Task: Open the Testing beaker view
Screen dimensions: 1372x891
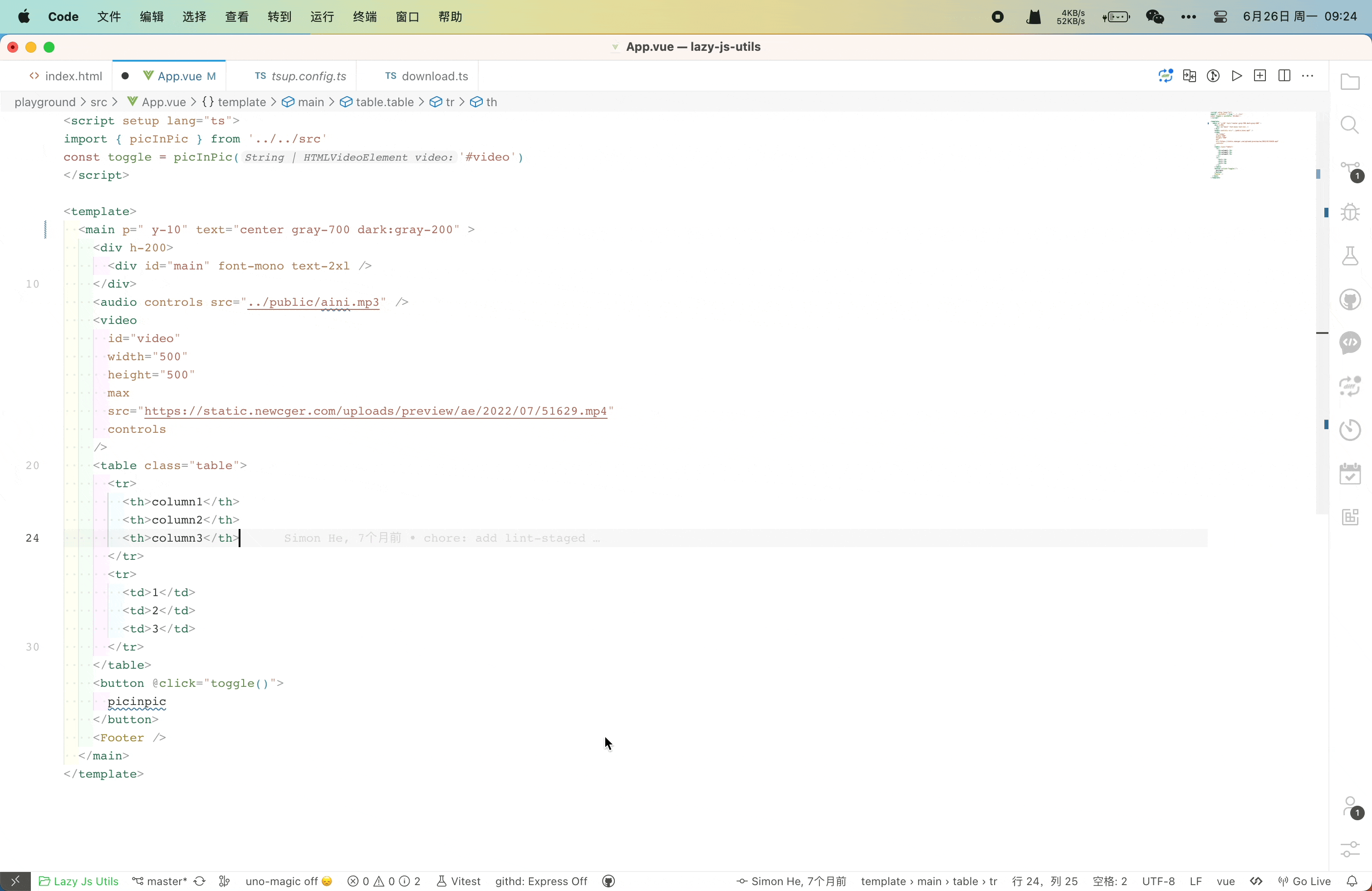Action: (x=1351, y=256)
